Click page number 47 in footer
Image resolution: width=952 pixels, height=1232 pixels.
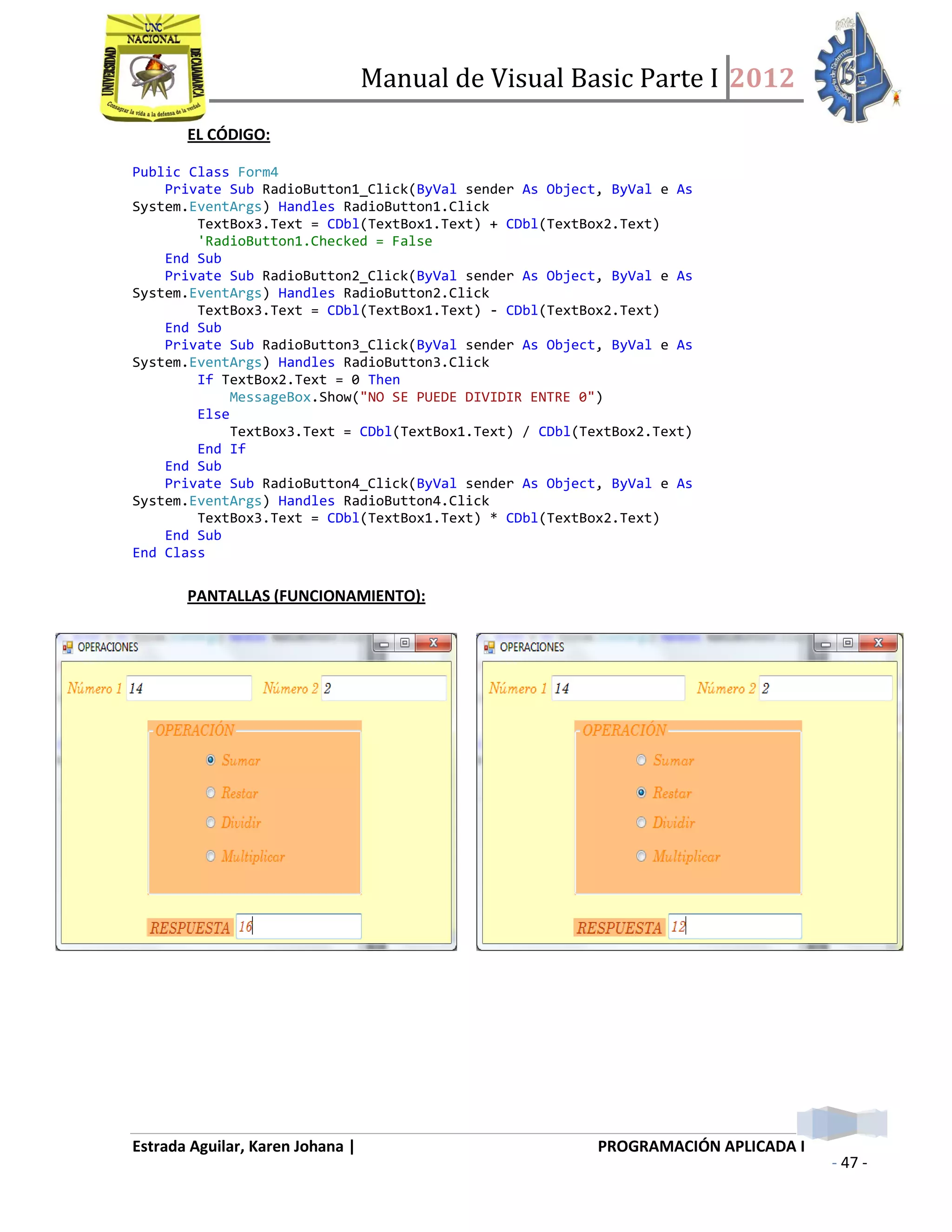click(x=849, y=1163)
